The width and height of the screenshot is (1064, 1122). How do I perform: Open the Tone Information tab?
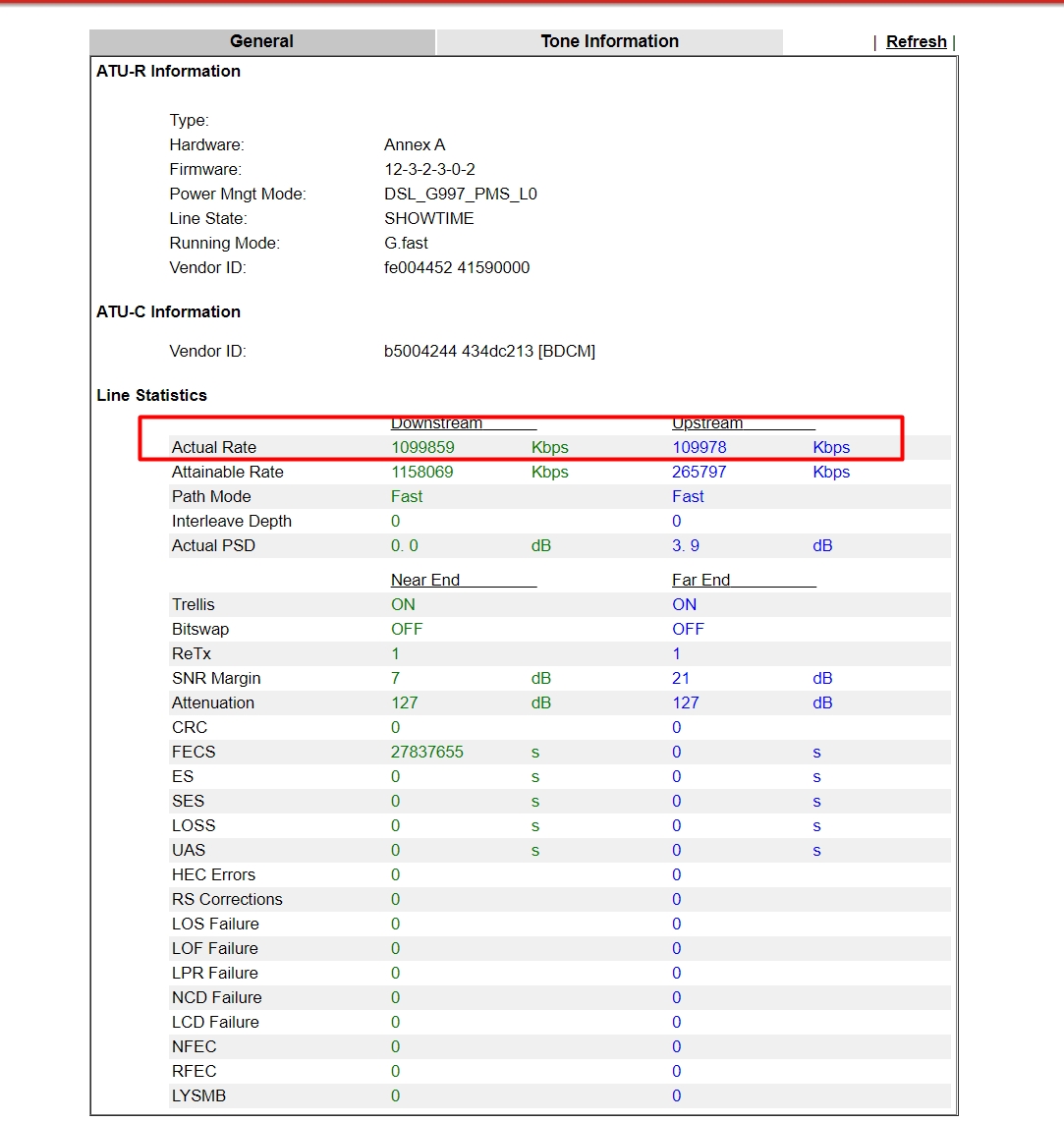click(610, 41)
